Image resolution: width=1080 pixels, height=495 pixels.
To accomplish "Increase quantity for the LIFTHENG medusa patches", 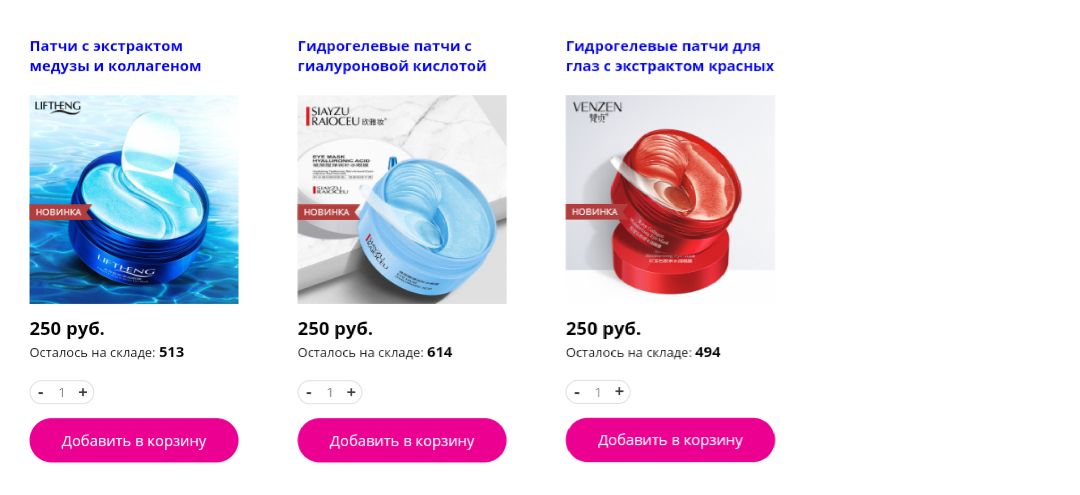I will pos(83,392).
